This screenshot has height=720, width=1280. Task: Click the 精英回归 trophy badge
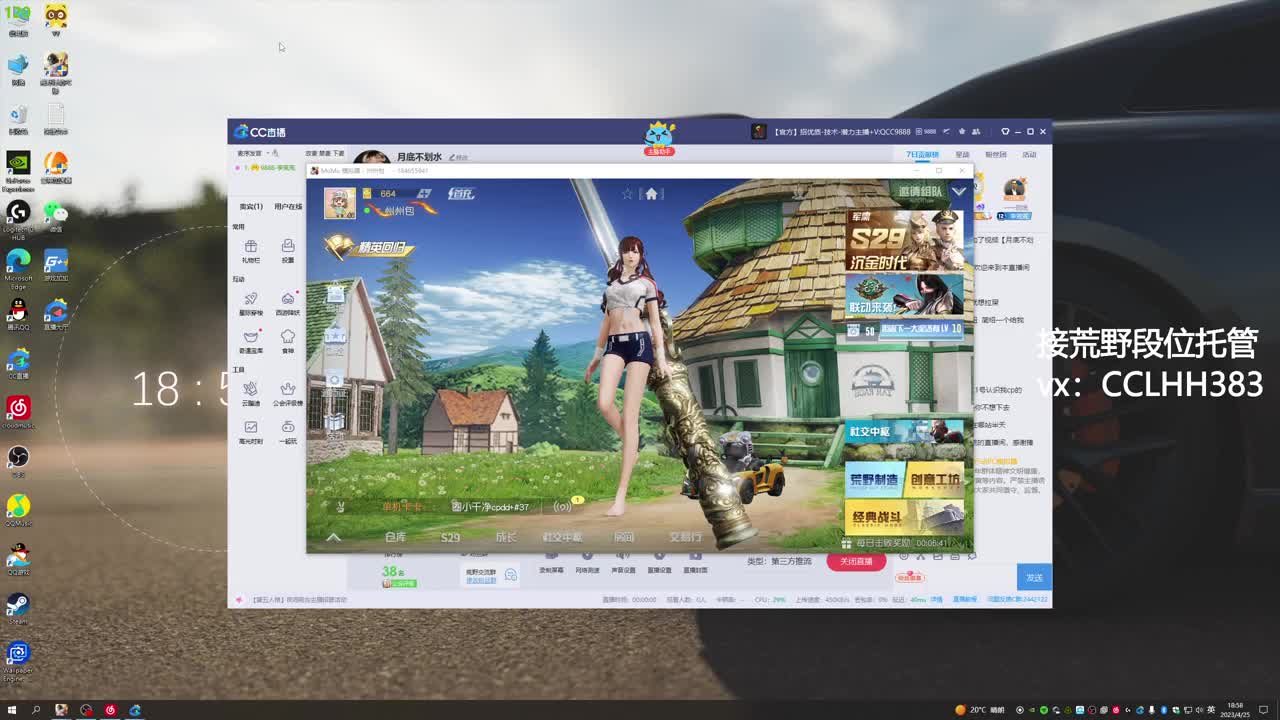pyautogui.click(x=368, y=246)
